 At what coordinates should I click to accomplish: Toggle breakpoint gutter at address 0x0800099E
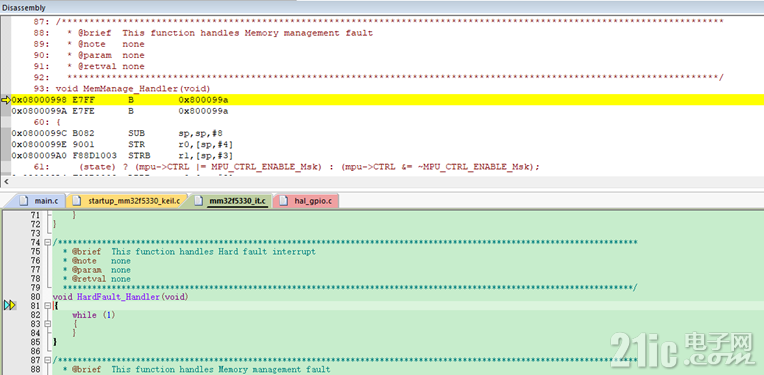coord(6,144)
